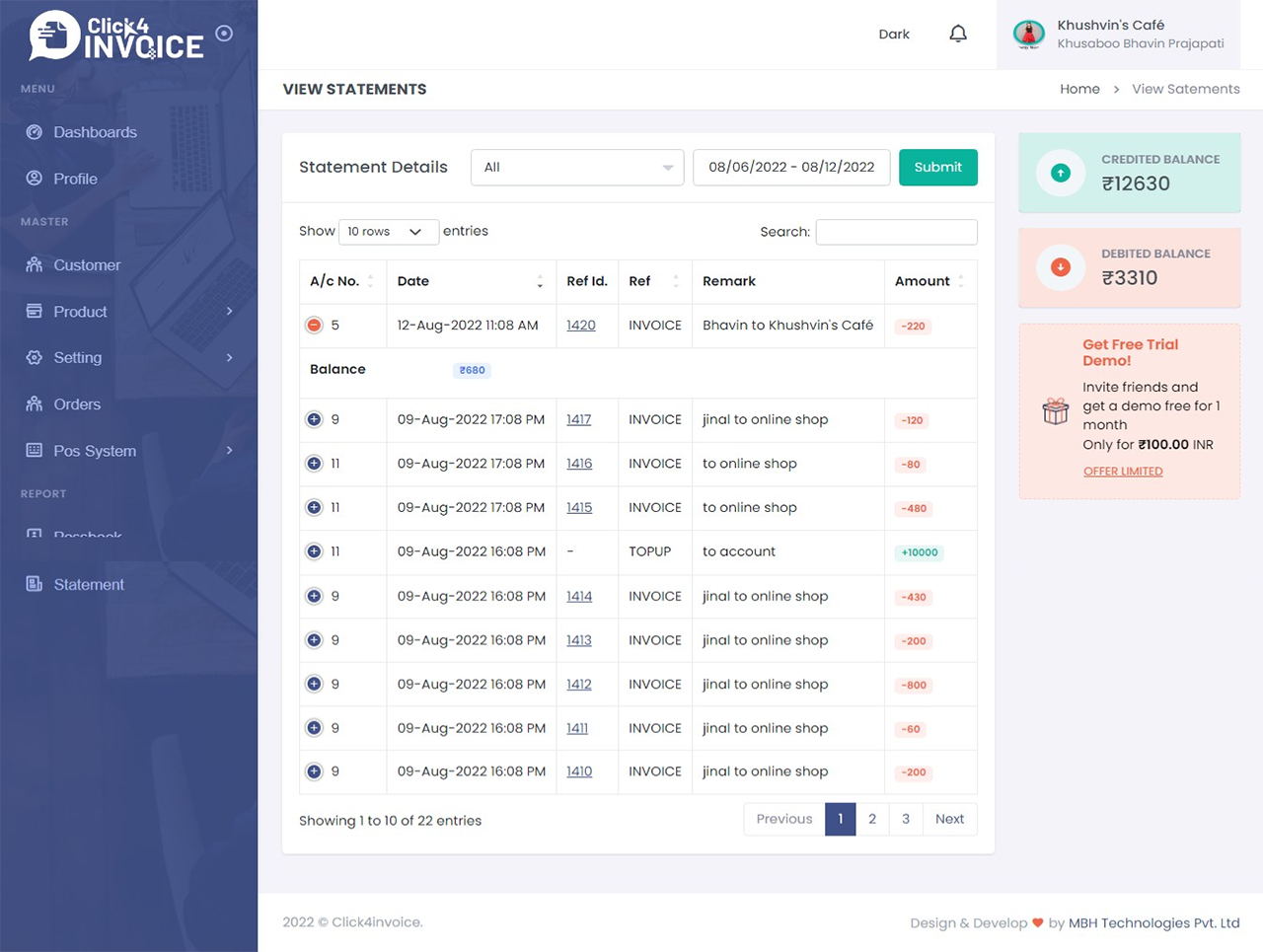Click the notification bell icon
Screen dimensions: 1263x952
coord(957,35)
